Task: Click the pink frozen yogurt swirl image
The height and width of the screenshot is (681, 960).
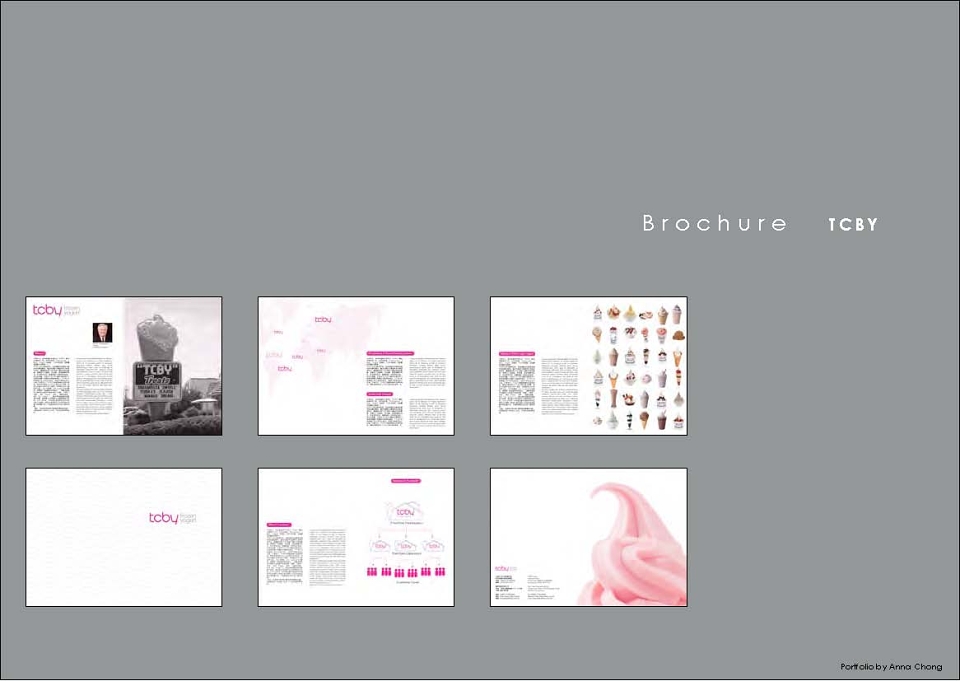Action: [632, 544]
